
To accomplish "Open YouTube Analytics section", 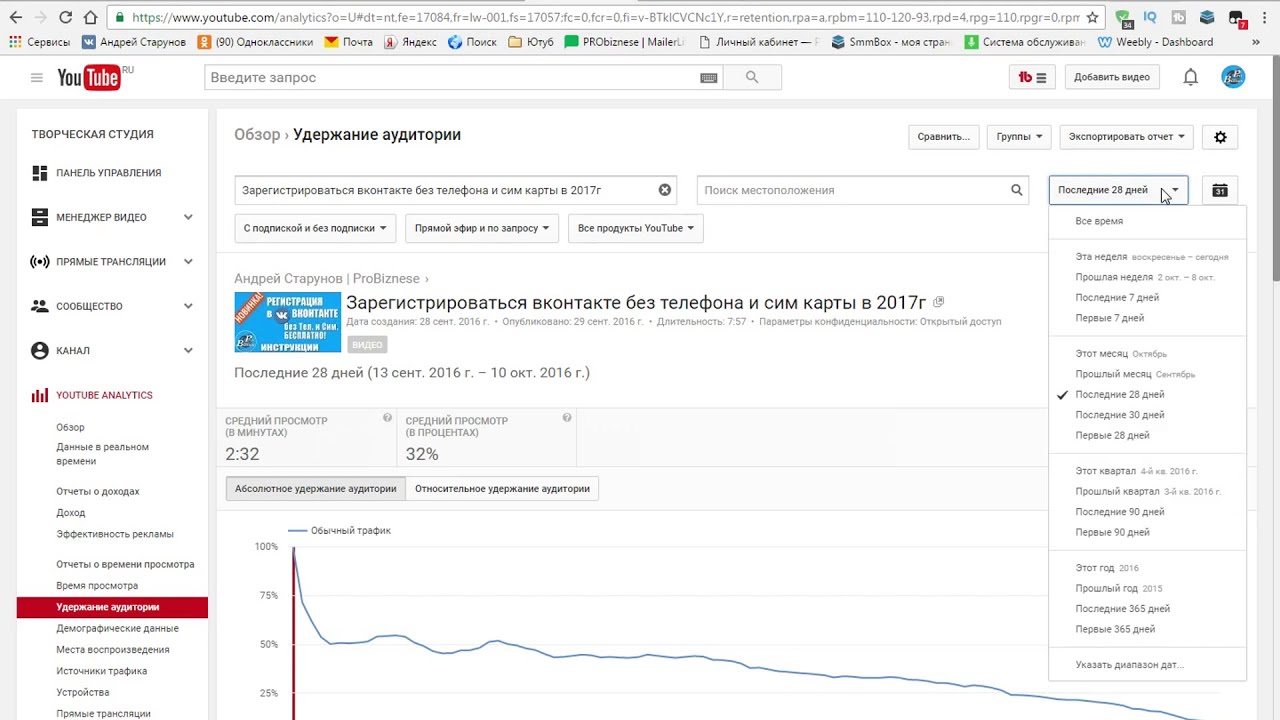I will point(104,395).
